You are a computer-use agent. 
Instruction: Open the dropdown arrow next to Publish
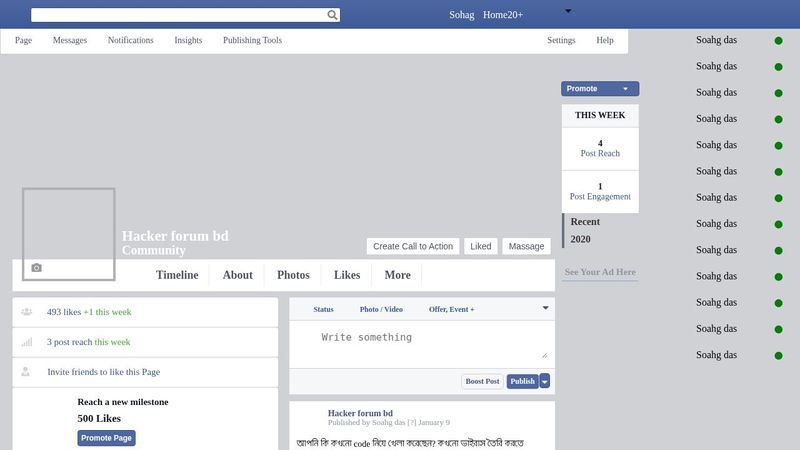pyautogui.click(x=545, y=381)
